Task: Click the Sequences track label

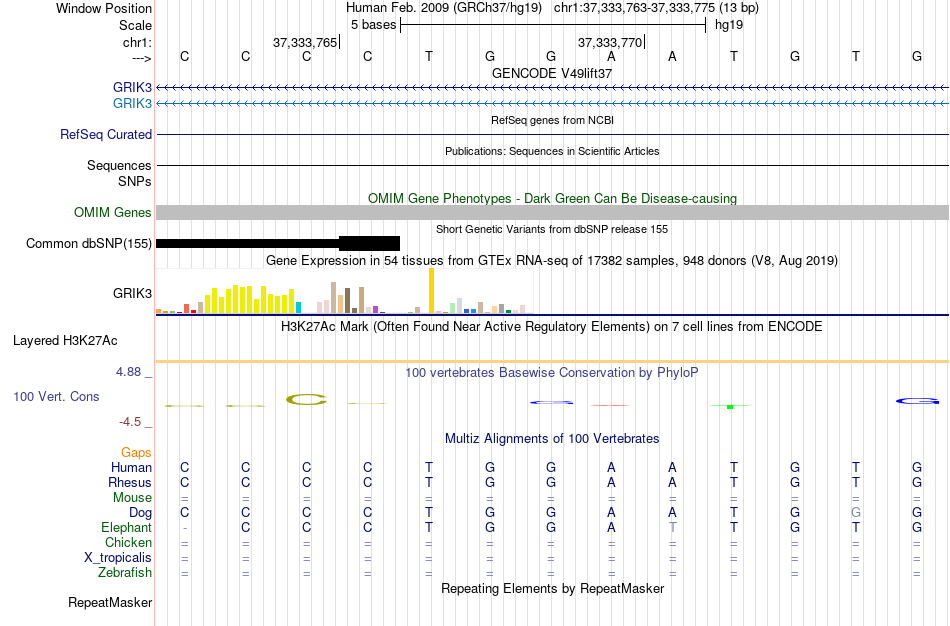Action: click(119, 165)
